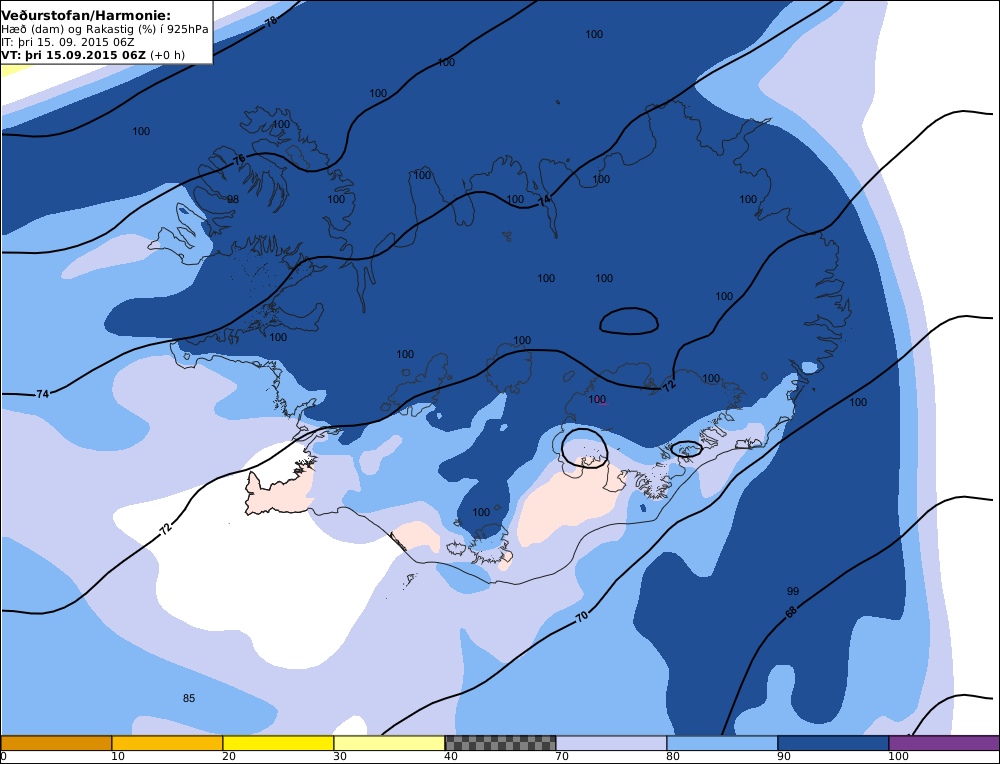Click the dark orange 0–10 legend swatch
Viewport: 1000px width, 764px height.
click(x=56, y=743)
